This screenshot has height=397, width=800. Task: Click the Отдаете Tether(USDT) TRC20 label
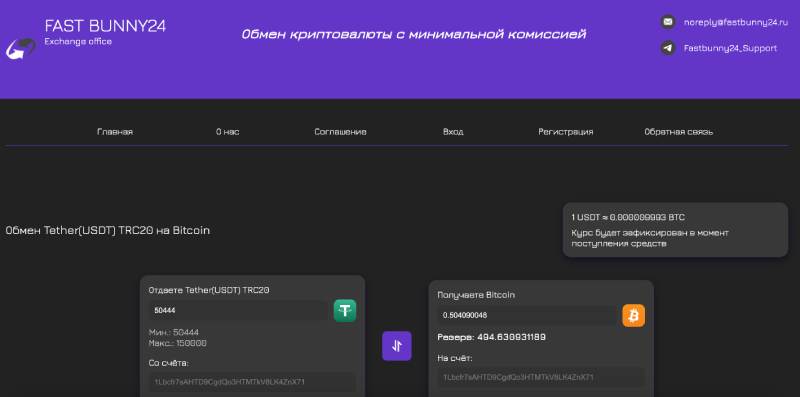coord(209,290)
